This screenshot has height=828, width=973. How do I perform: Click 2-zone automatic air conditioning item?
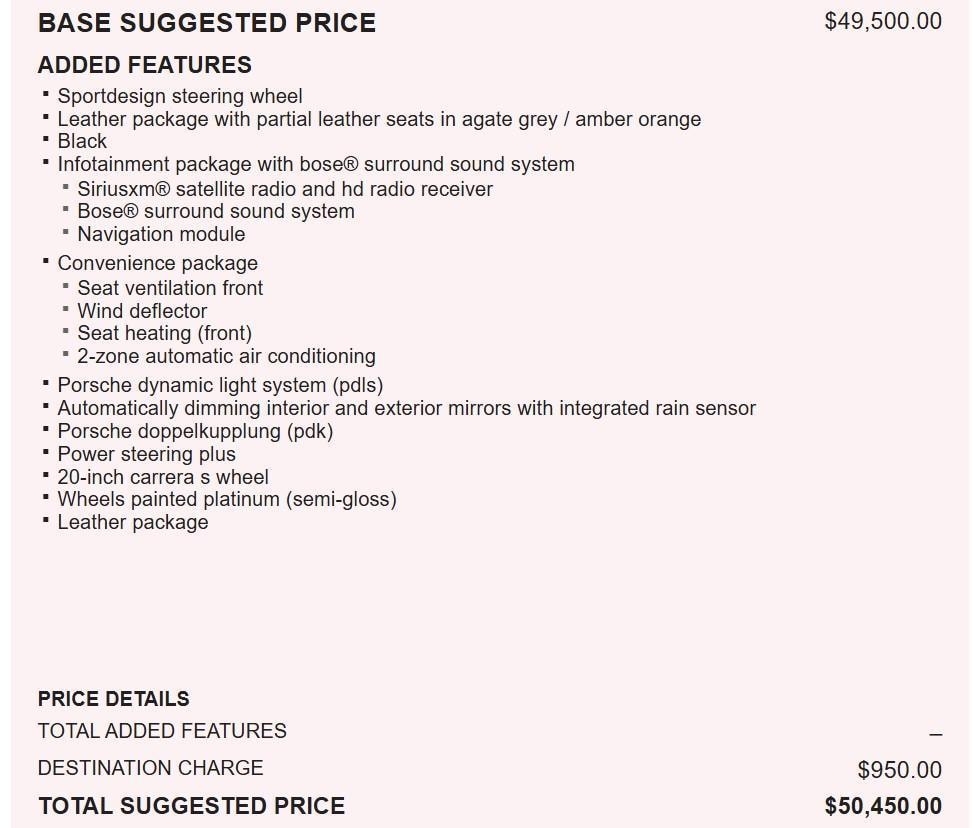(226, 356)
